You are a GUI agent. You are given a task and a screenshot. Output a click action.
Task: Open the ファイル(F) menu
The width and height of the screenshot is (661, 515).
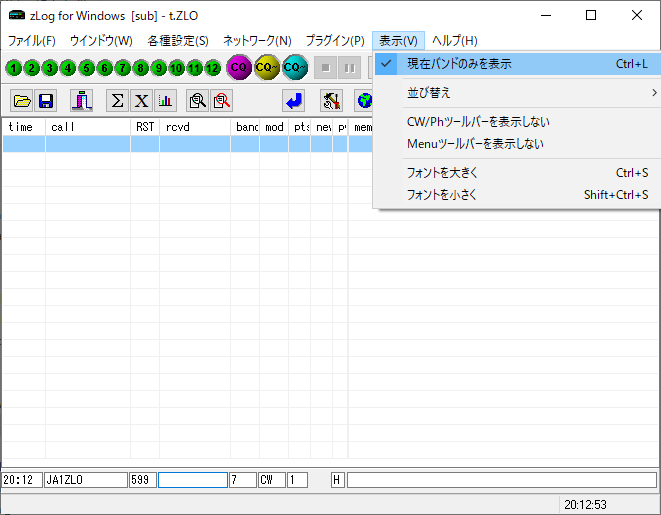(x=32, y=41)
